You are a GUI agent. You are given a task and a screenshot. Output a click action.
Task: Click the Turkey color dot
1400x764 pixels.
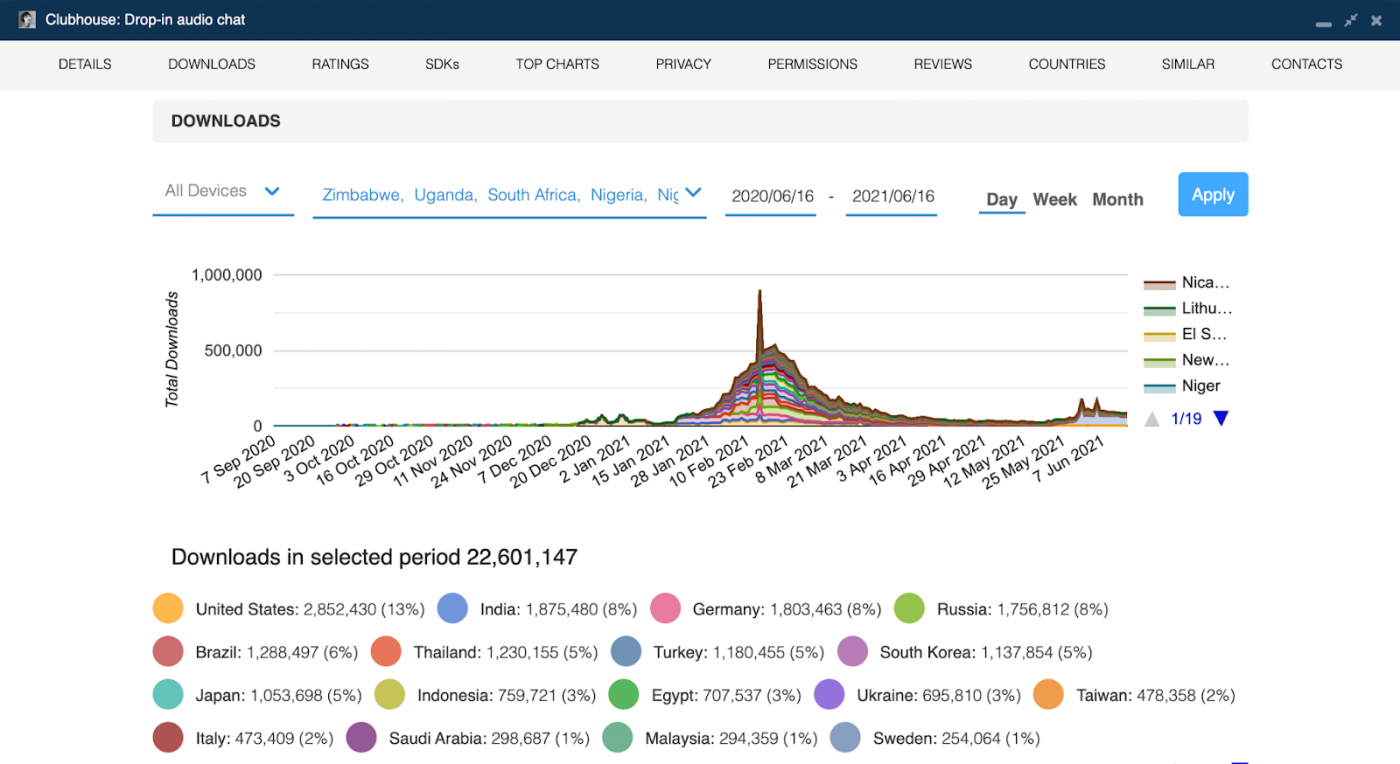click(x=626, y=652)
